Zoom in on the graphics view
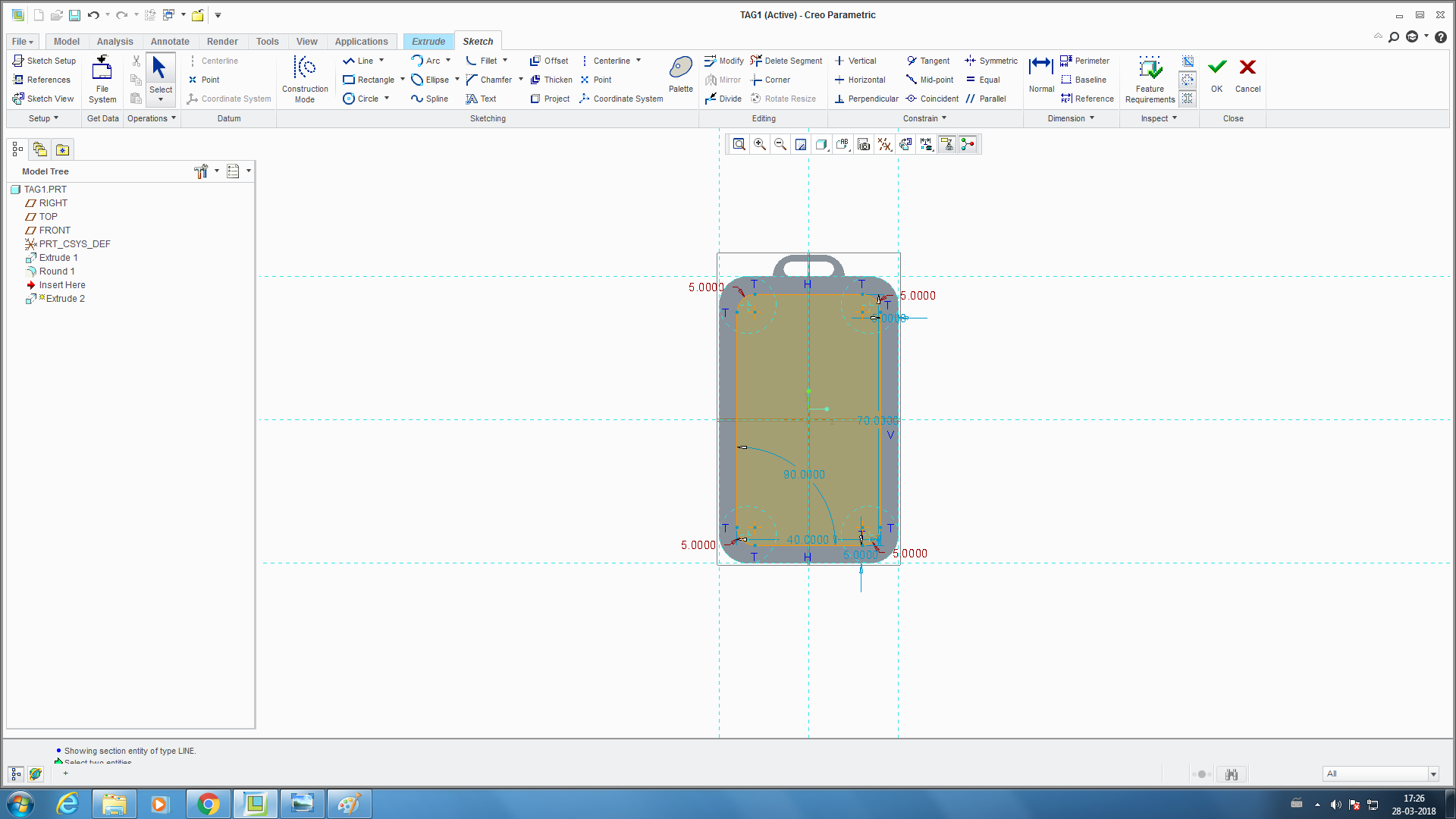Viewport: 1456px width, 819px height. (759, 144)
